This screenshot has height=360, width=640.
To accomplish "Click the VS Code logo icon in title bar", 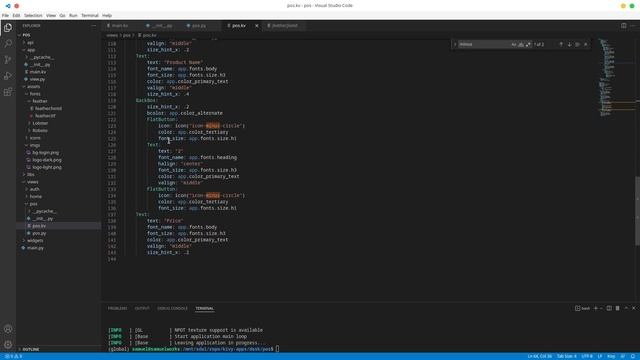I will coord(8,6).
